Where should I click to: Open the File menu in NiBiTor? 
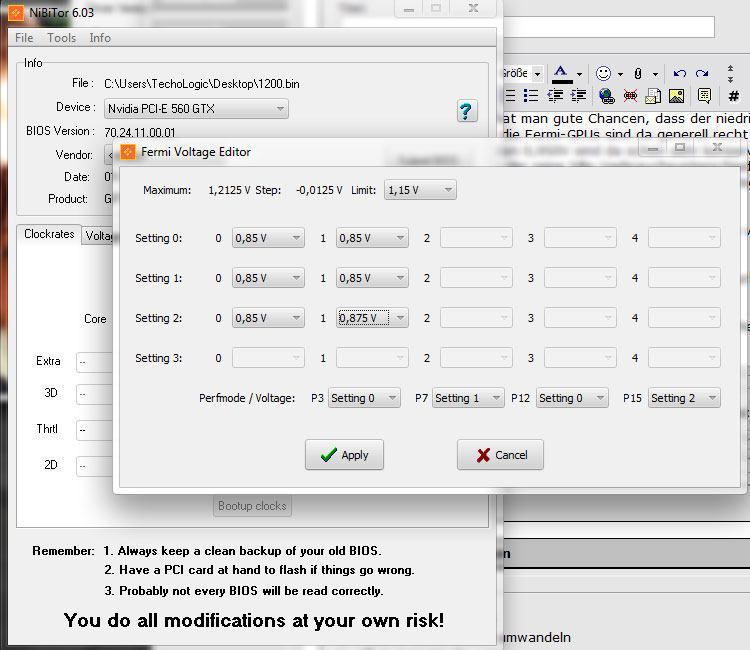coord(24,38)
